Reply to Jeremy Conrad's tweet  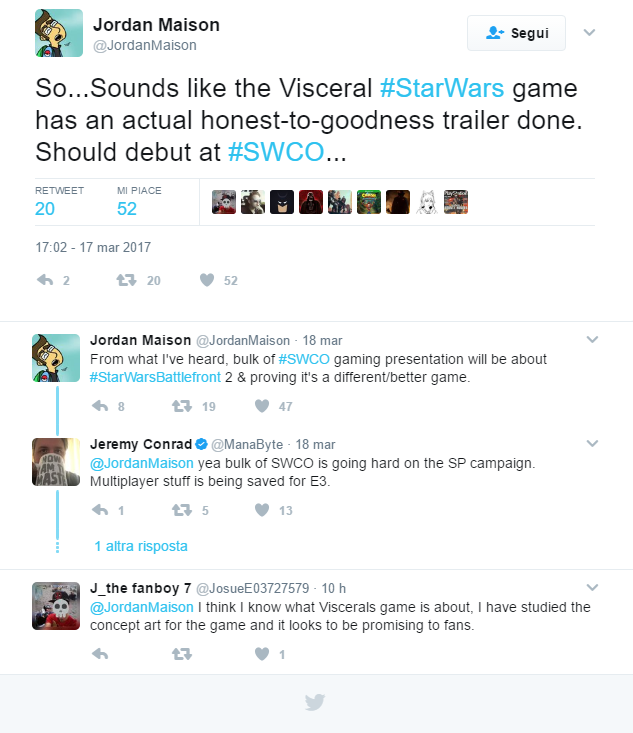coord(99,510)
